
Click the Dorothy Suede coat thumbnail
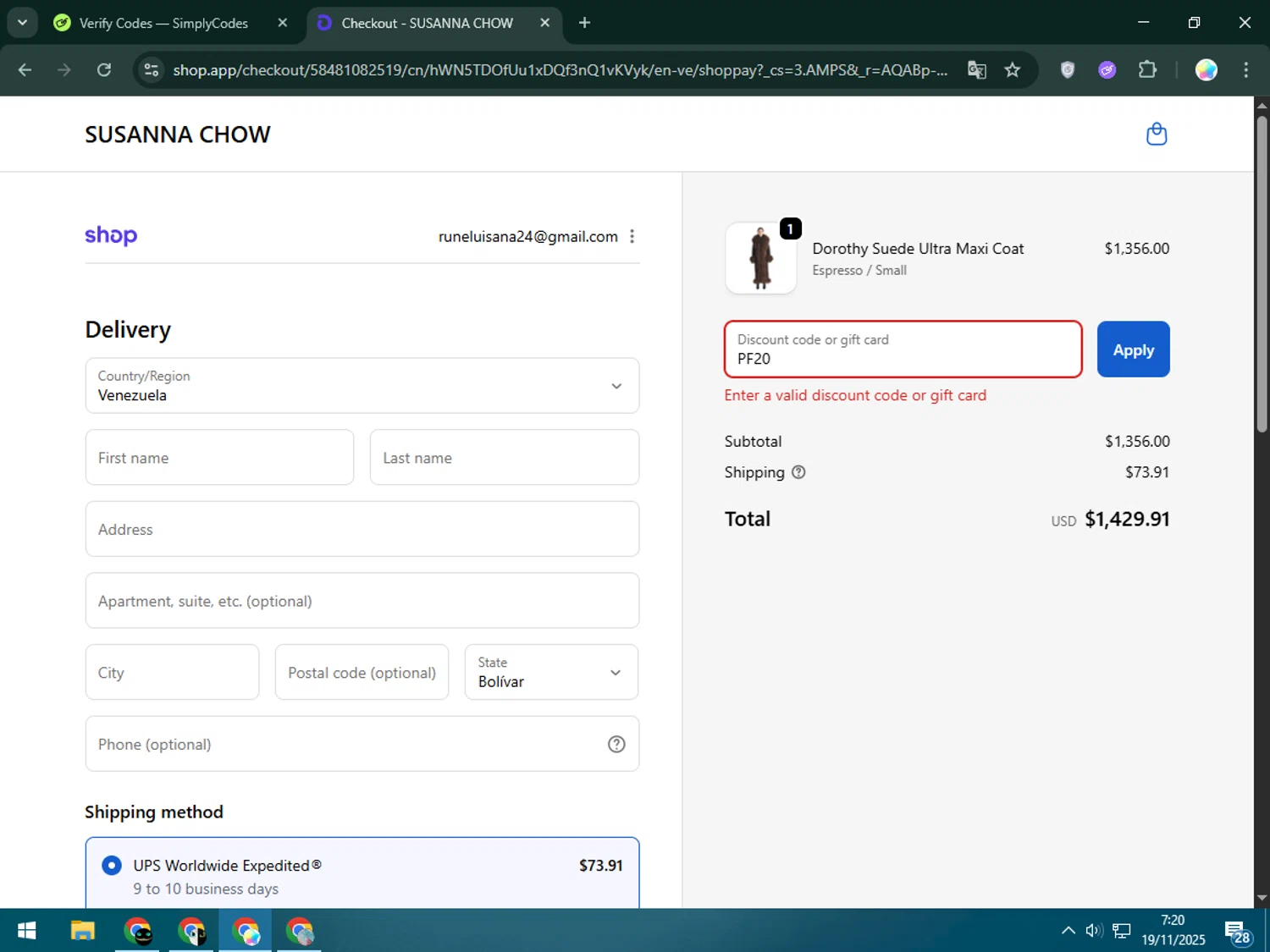pos(760,258)
